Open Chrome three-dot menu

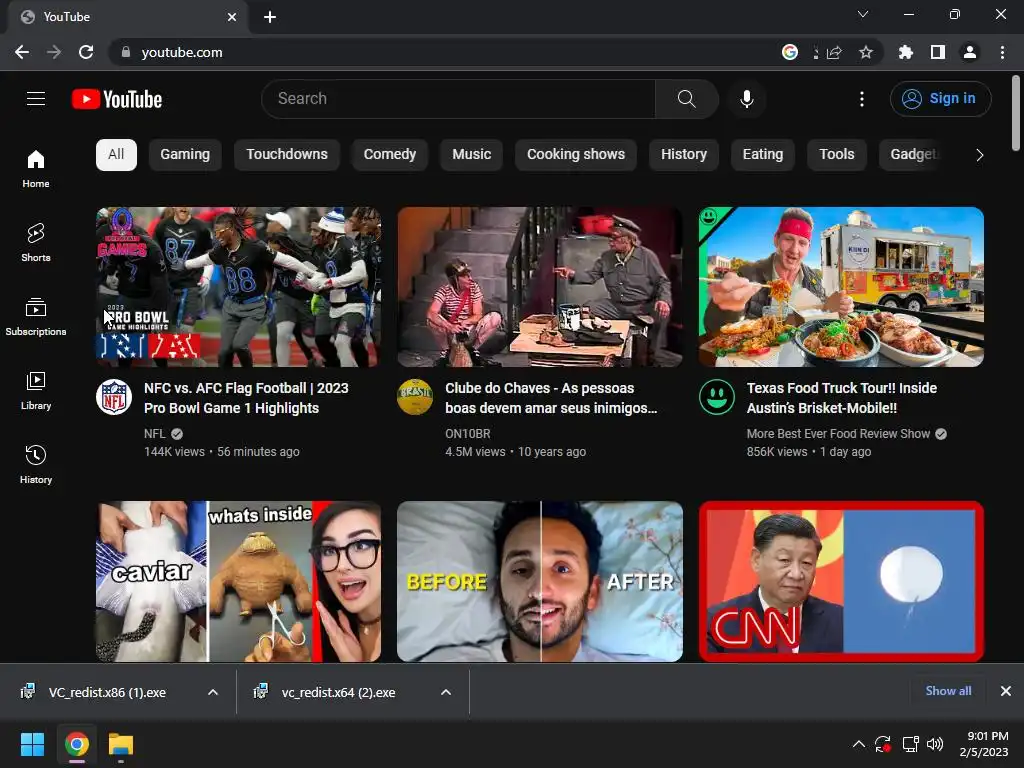tap(1002, 52)
